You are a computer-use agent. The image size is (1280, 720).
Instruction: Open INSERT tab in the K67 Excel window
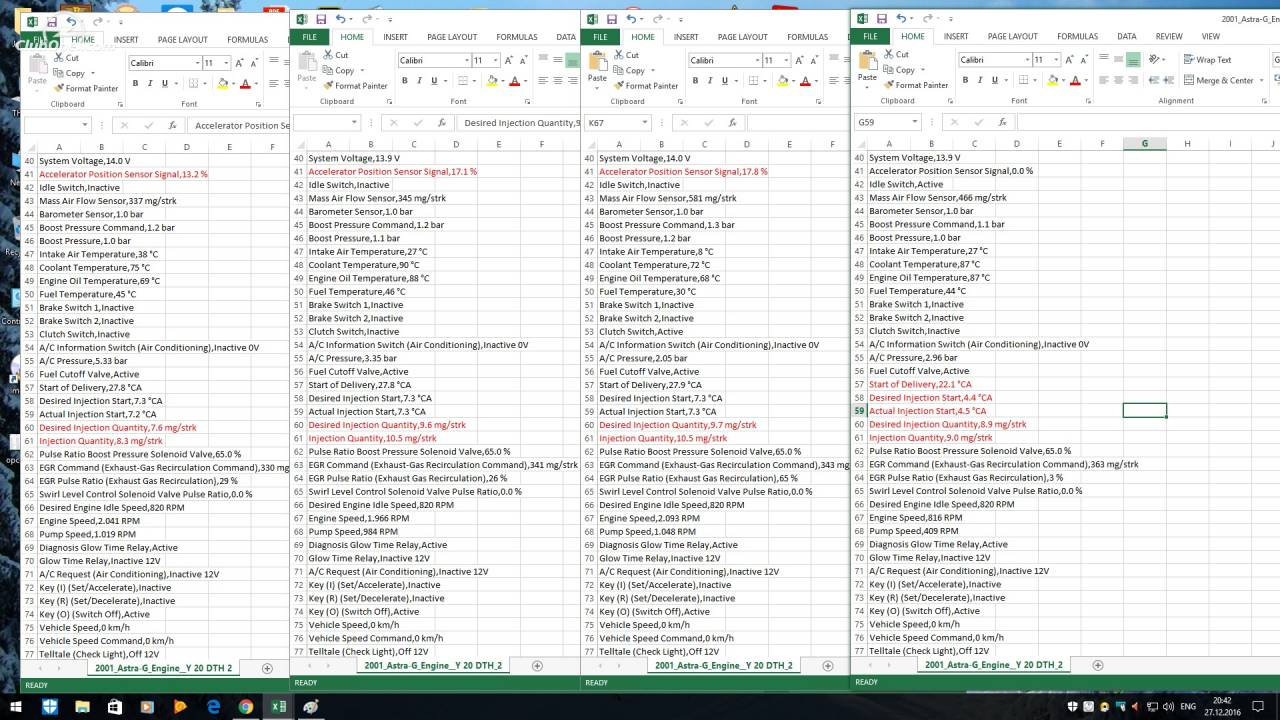(x=686, y=37)
